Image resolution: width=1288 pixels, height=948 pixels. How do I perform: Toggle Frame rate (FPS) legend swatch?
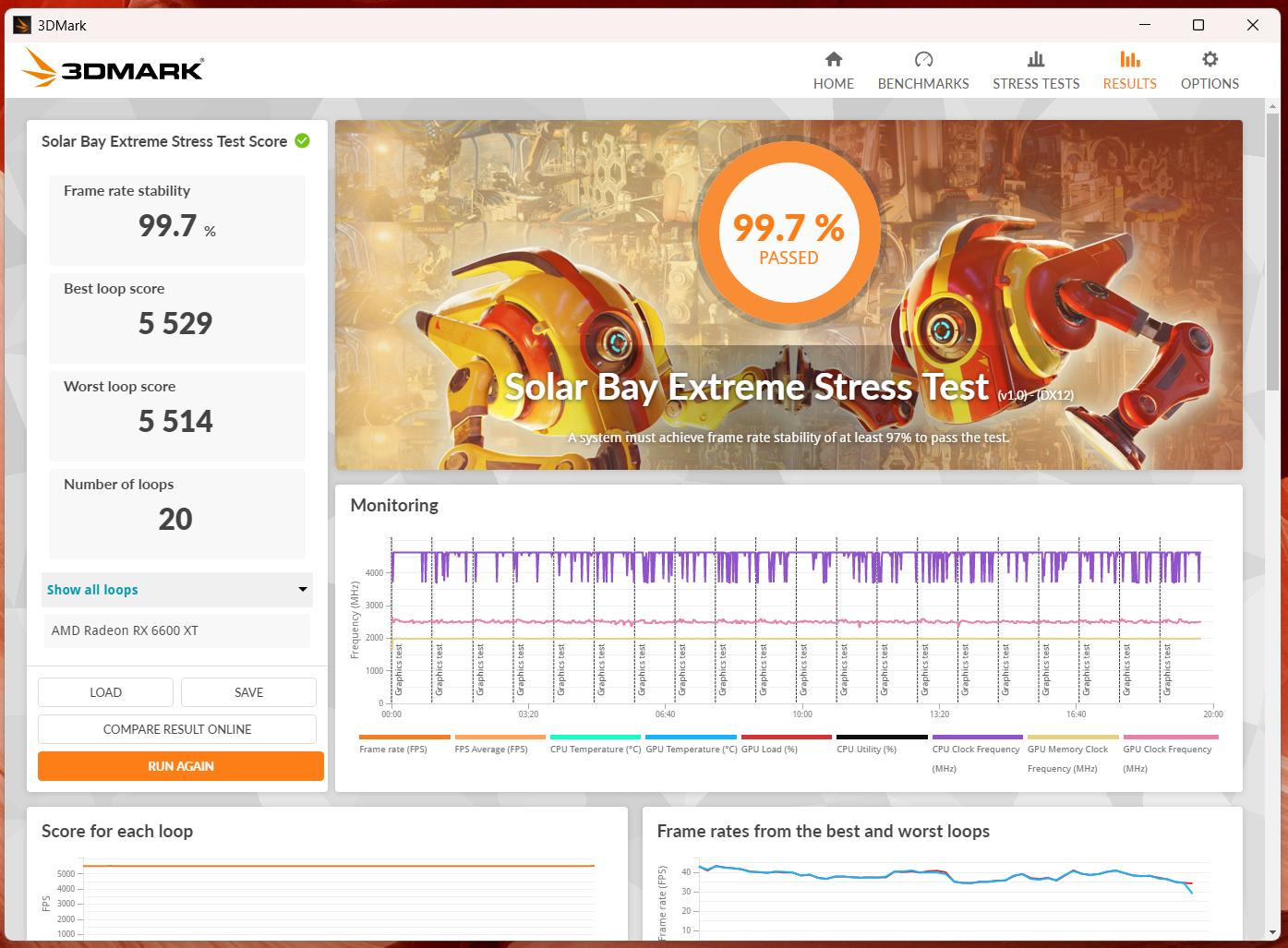pos(404,738)
